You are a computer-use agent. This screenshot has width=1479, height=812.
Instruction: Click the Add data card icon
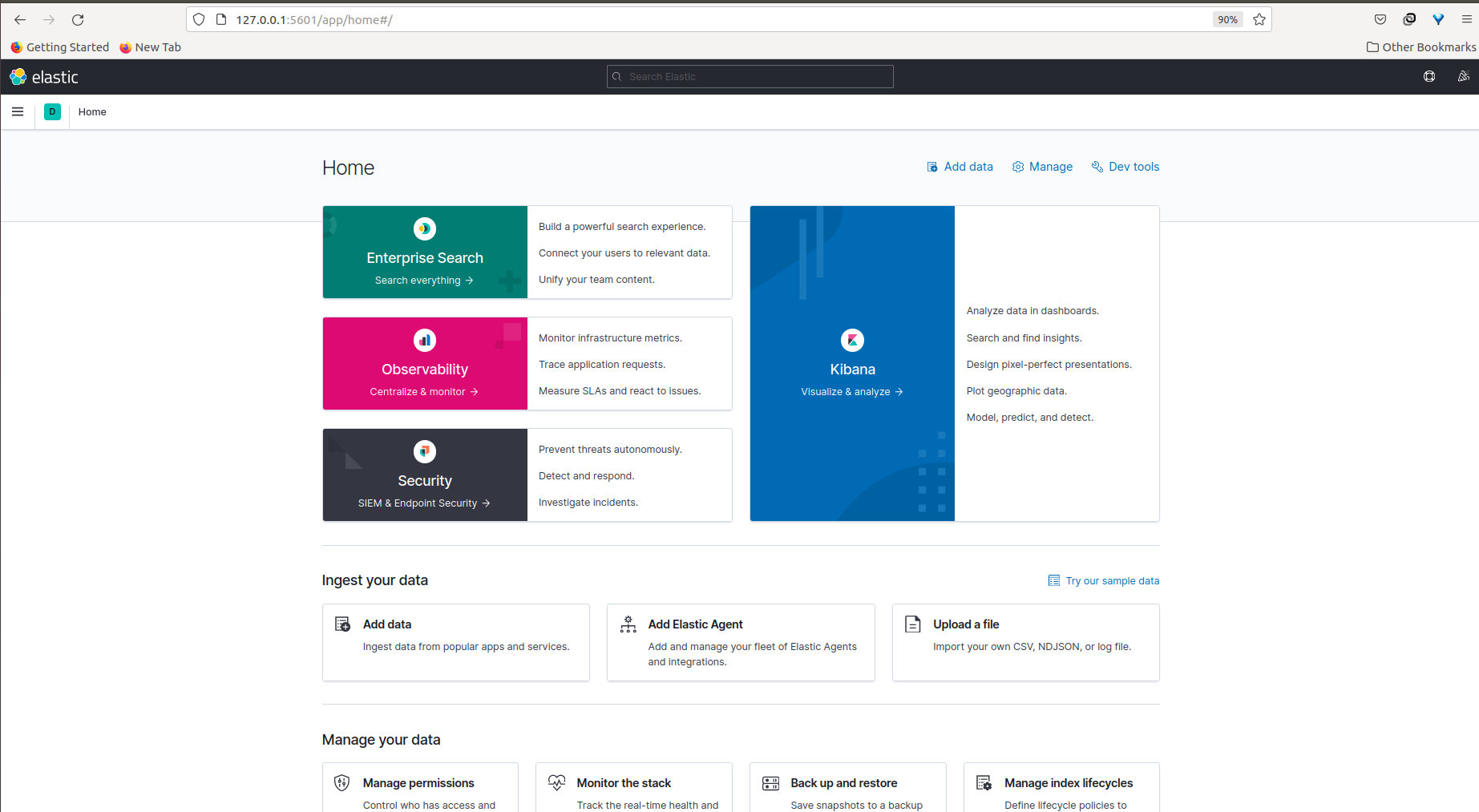click(342, 624)
